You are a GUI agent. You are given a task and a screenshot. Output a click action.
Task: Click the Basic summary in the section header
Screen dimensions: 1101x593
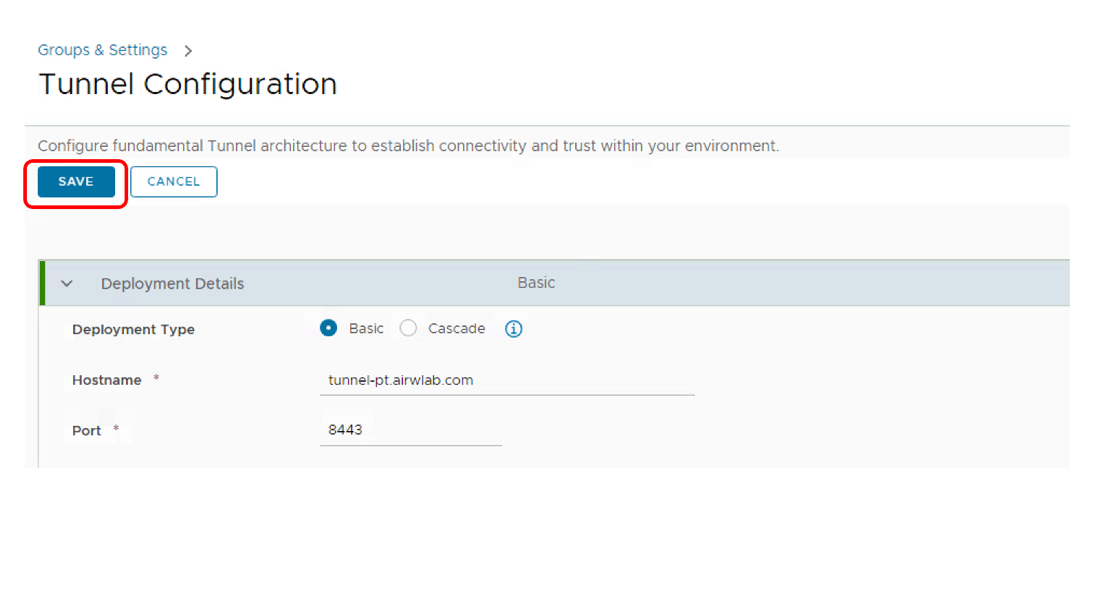(x=536, y=283)
